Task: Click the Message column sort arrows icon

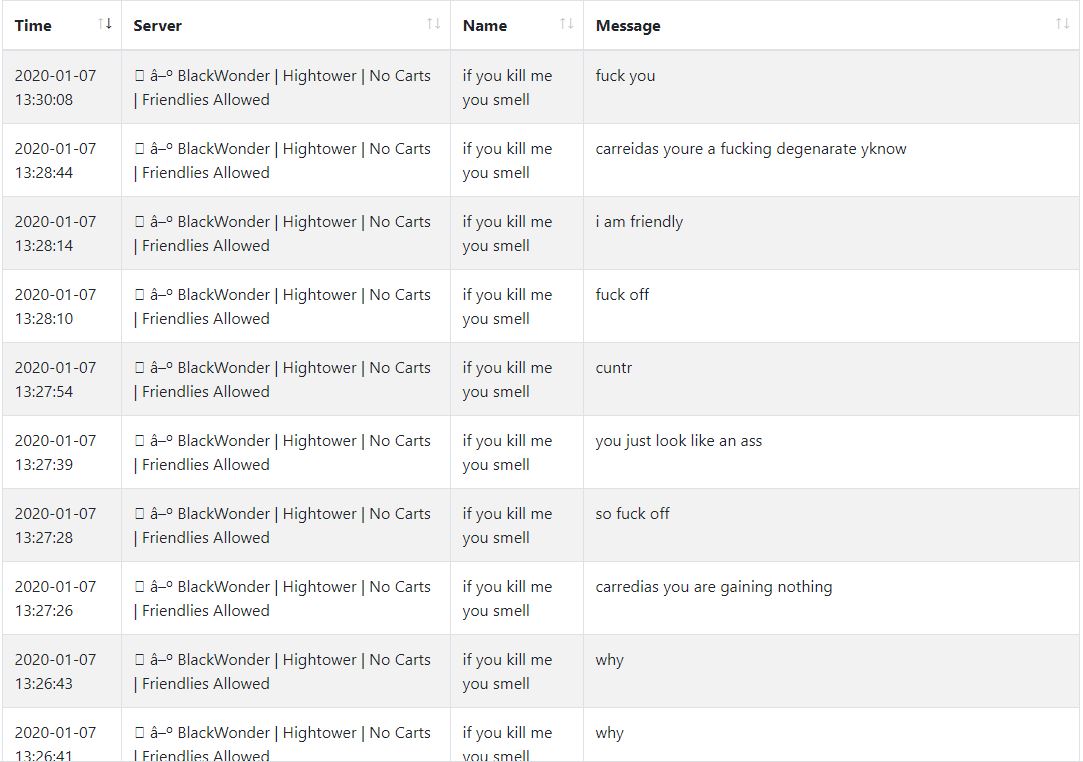Action: click(x=1062, y=24)
